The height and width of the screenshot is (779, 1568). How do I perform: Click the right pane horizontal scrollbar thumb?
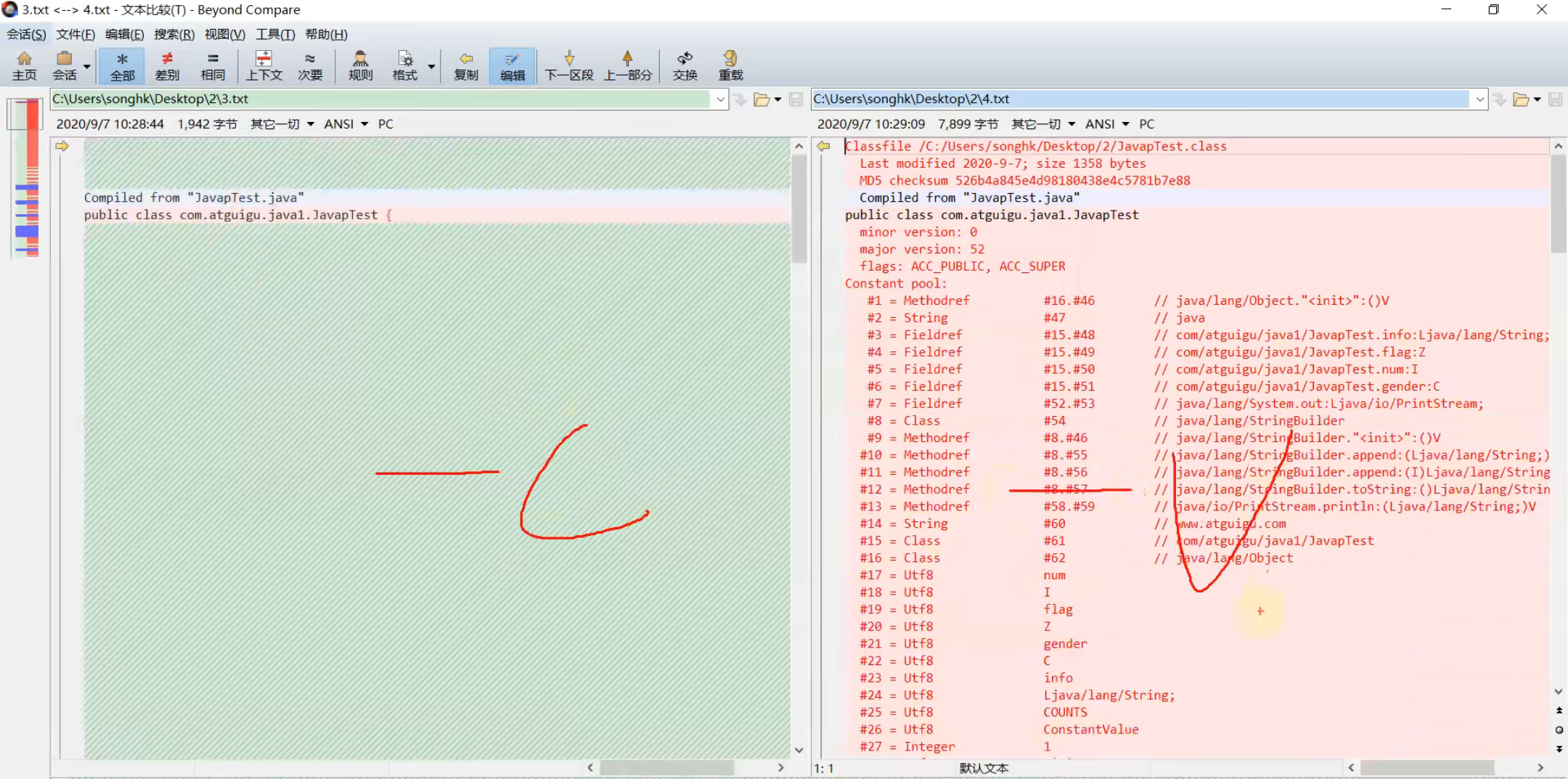coord(1427,767)
